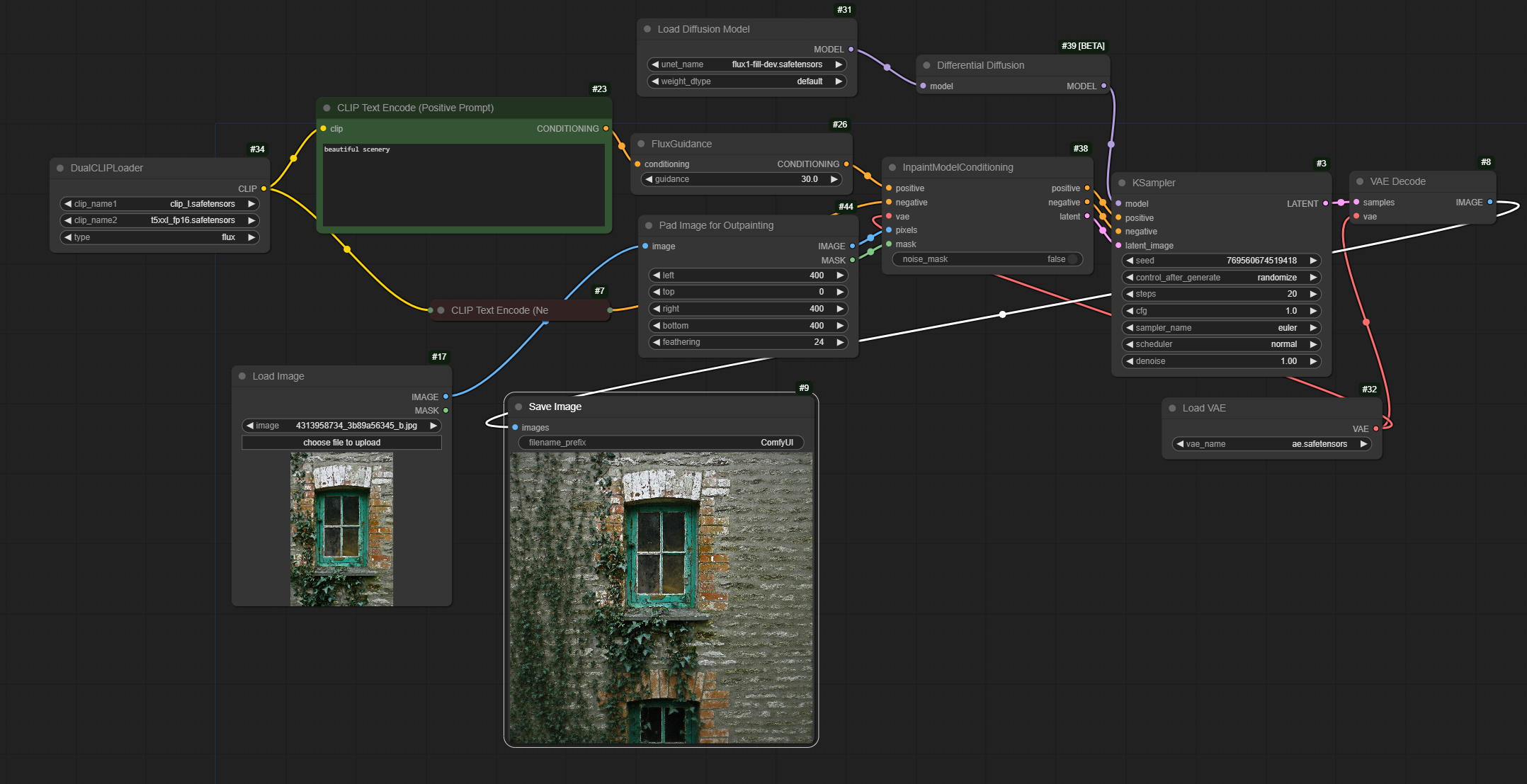The width and height of the screenshot is (1527, 784).
Task: Click the Save Image node collapse dot
Action: point(518,407)
